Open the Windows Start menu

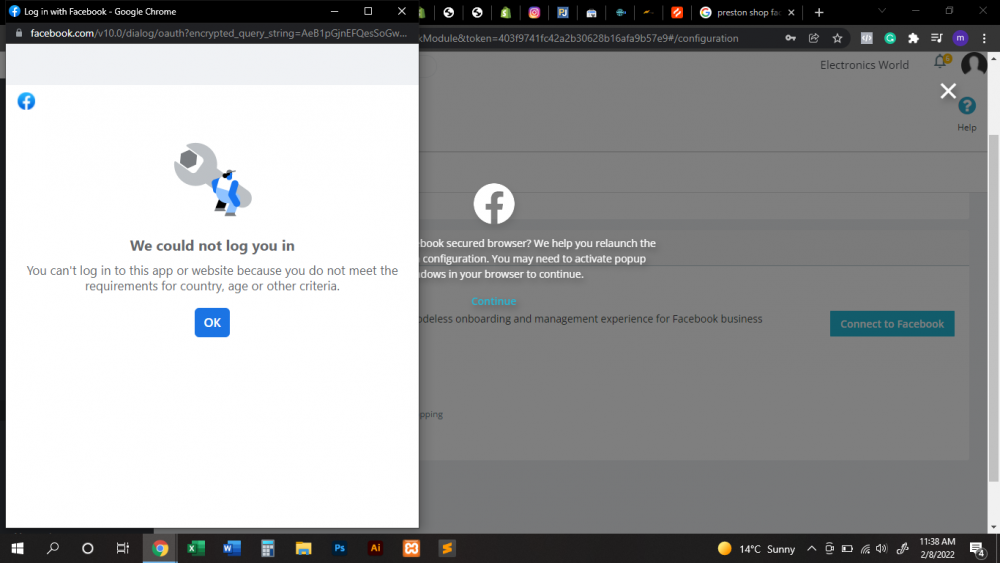(18, 548)
